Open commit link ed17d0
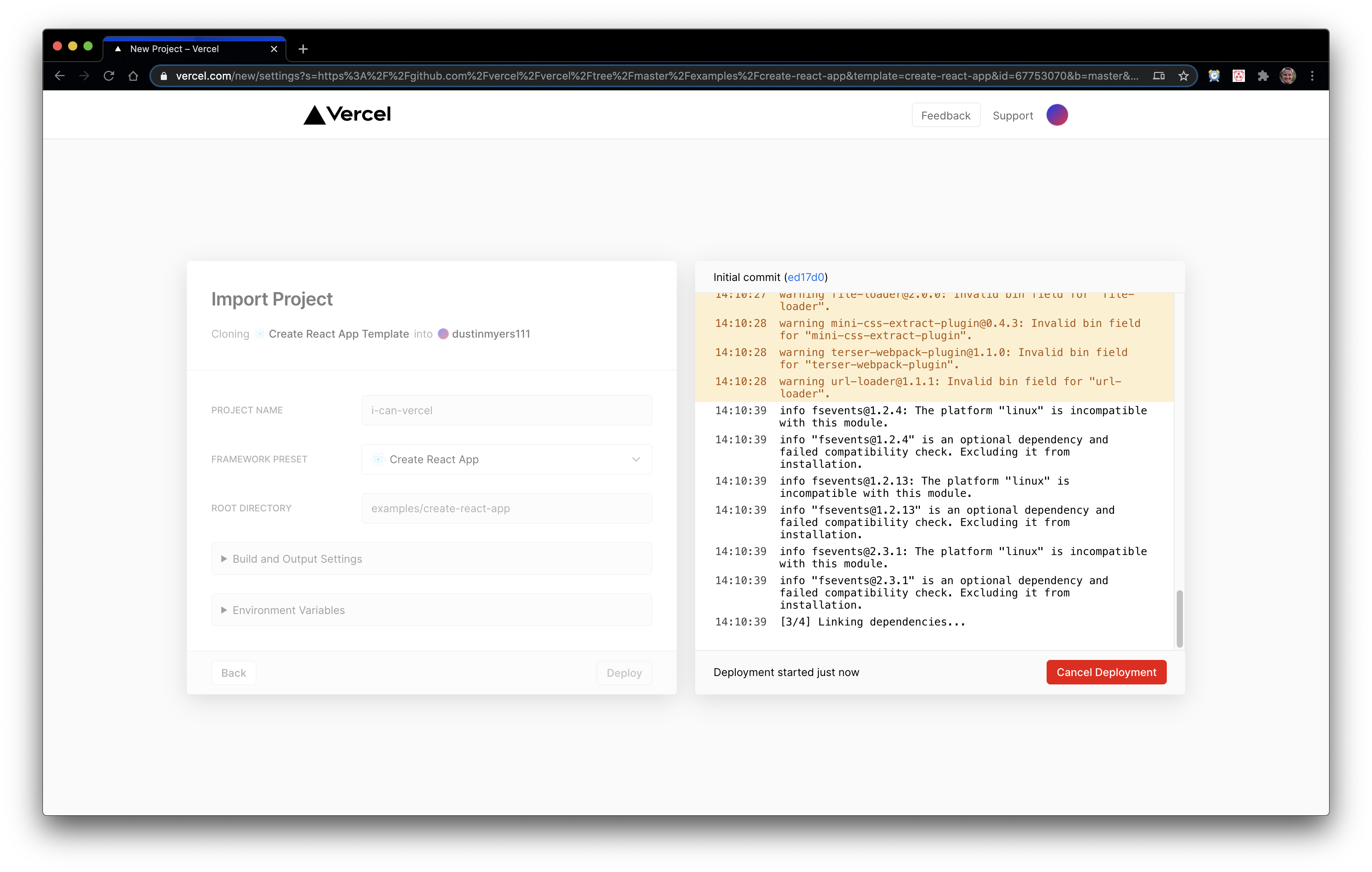Image resolution: width=1372 pixels, height=872 pixels. pos(806,277)
